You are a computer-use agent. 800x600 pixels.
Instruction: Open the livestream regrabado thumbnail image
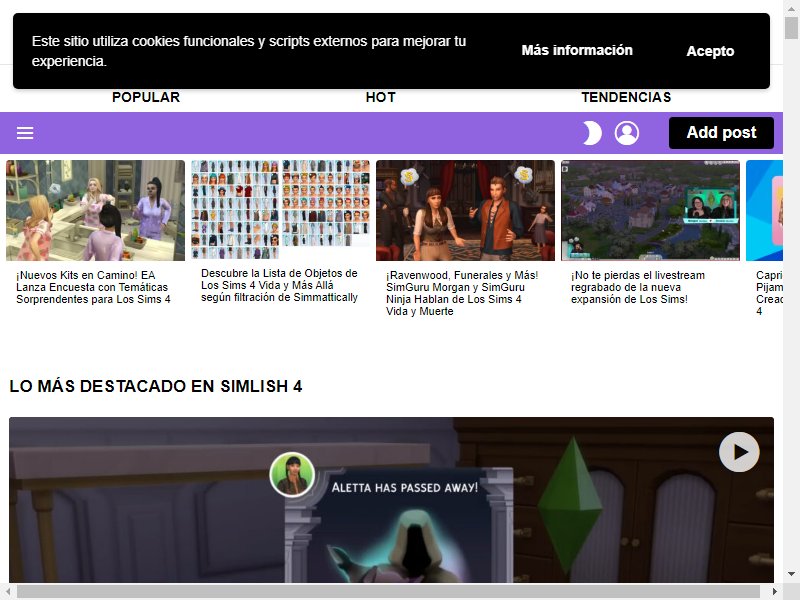coord(650,210)
